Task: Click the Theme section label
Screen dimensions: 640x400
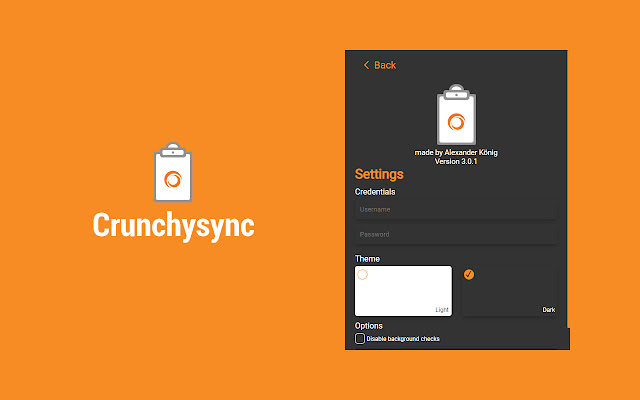Action: (367, 259)
